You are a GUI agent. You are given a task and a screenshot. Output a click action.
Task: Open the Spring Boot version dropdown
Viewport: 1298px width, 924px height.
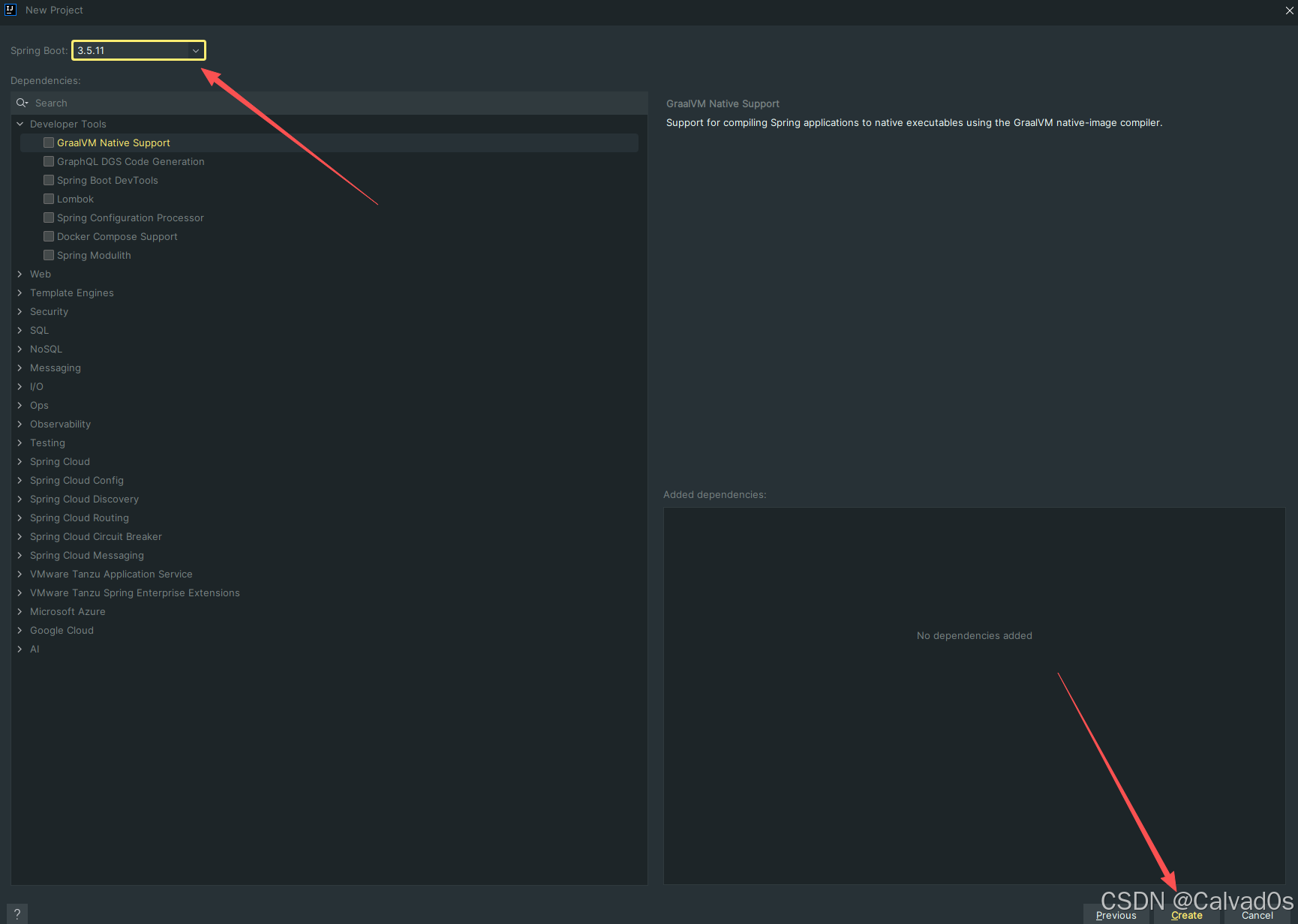point(139,50)
